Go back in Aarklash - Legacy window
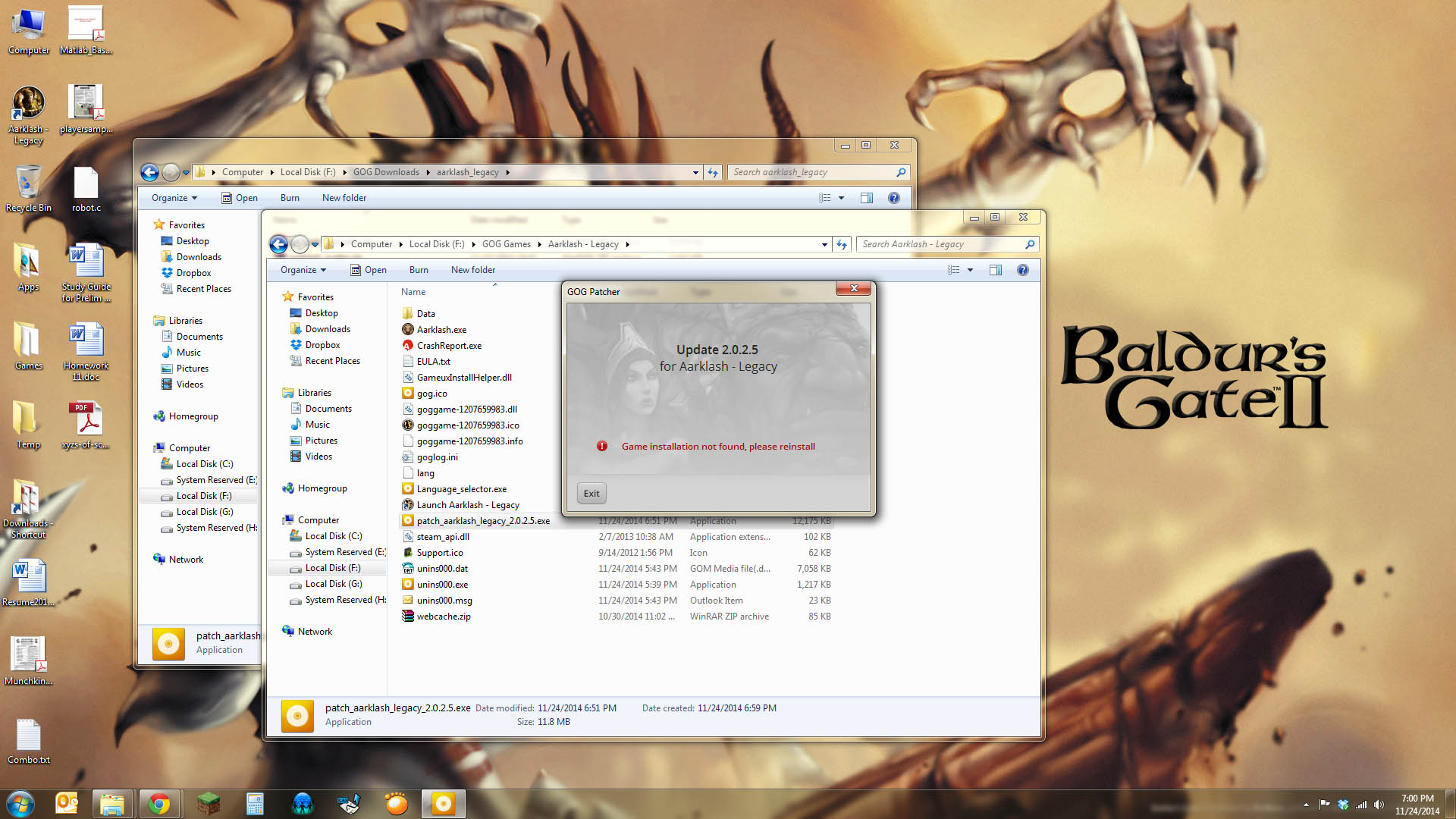This screenshot has width=1456, height=819. point(278,244)
